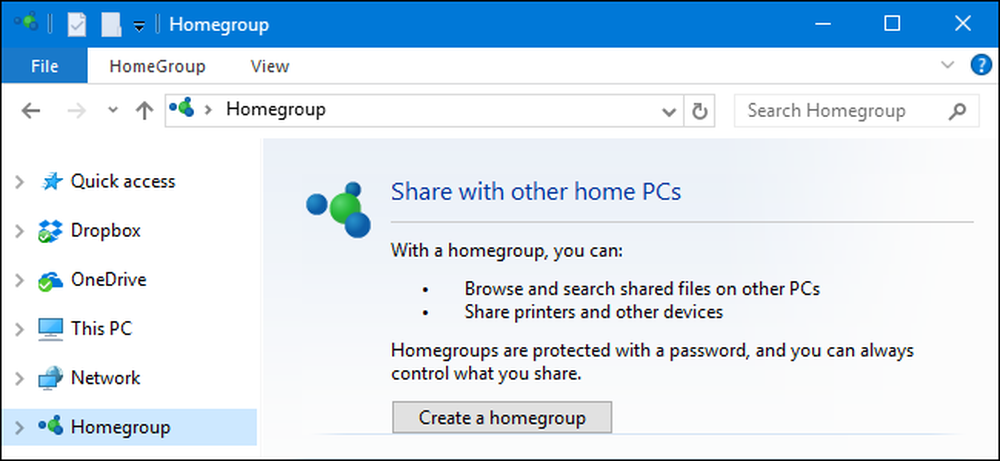This screenshot has width=1000, height=461.
Task: Open the Help question mark icon
Action: (x=981, y=65)
